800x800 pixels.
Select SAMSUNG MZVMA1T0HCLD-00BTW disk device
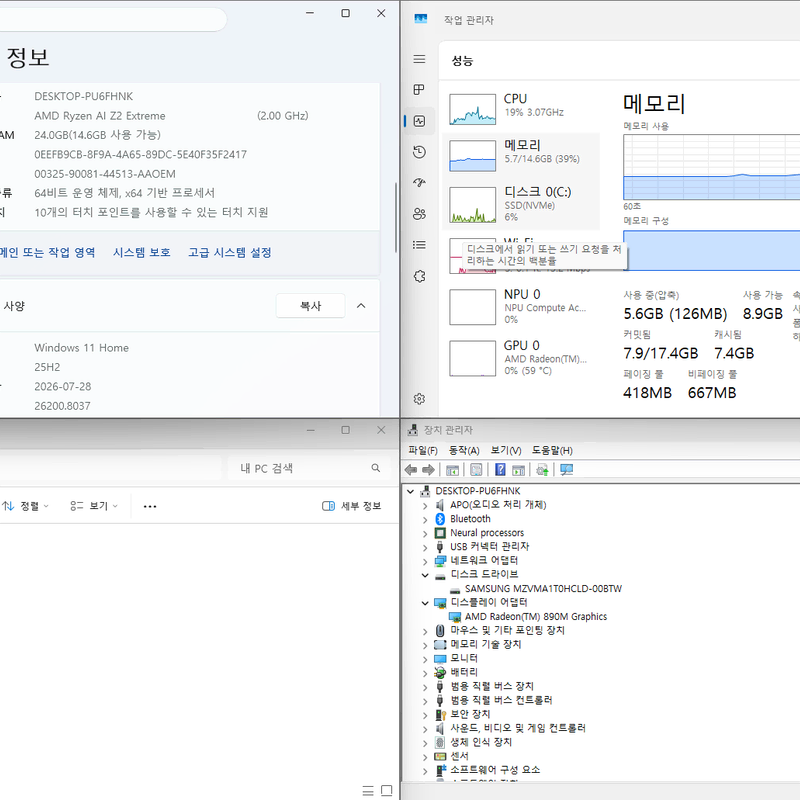click(543, 589)
